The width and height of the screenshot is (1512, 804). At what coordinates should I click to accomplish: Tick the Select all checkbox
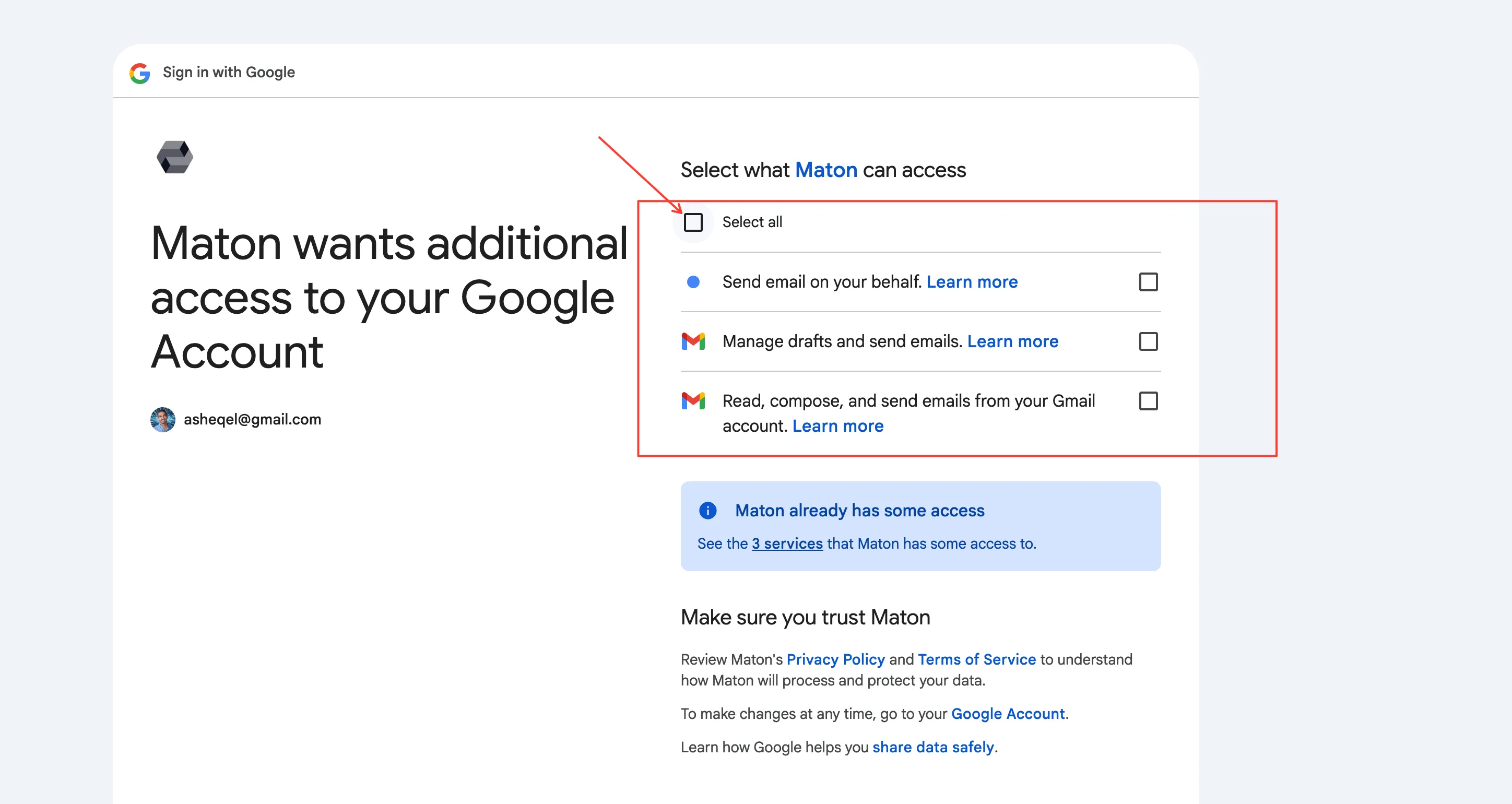pyautogui.click(x=693, y=222)
